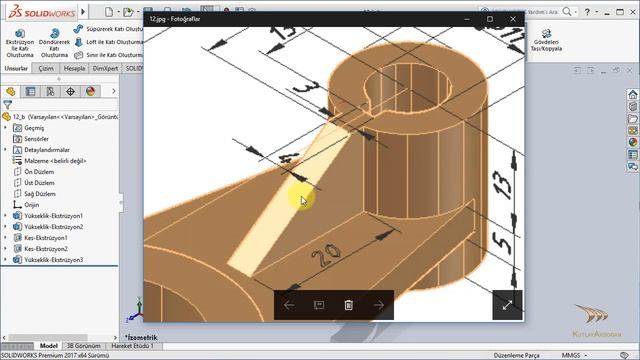Click the status bar icon next to MMGS
This screenshot has height=360, width=640.
(624, 355)
